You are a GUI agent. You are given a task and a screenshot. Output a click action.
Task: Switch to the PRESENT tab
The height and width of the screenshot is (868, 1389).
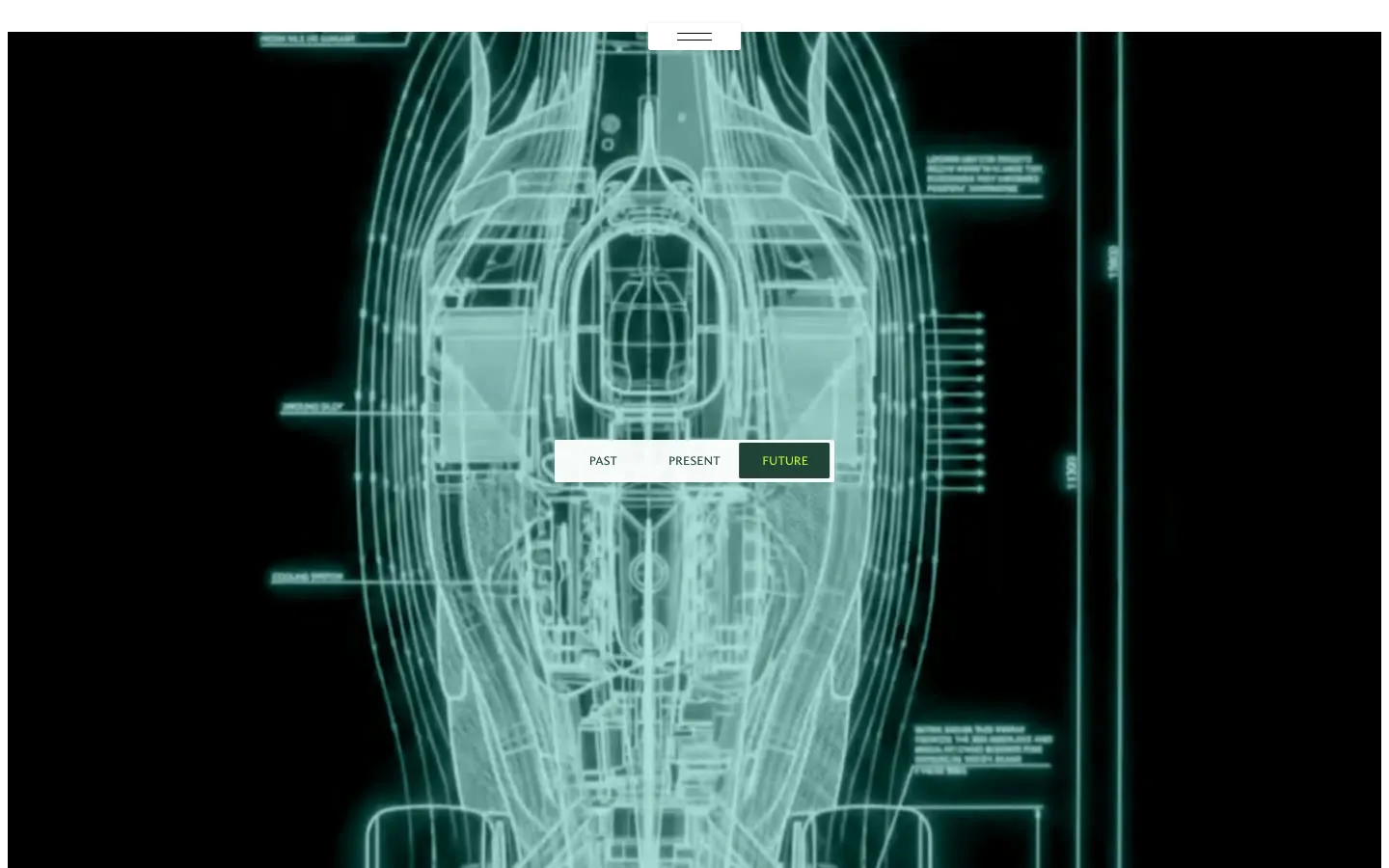(694, 461)
